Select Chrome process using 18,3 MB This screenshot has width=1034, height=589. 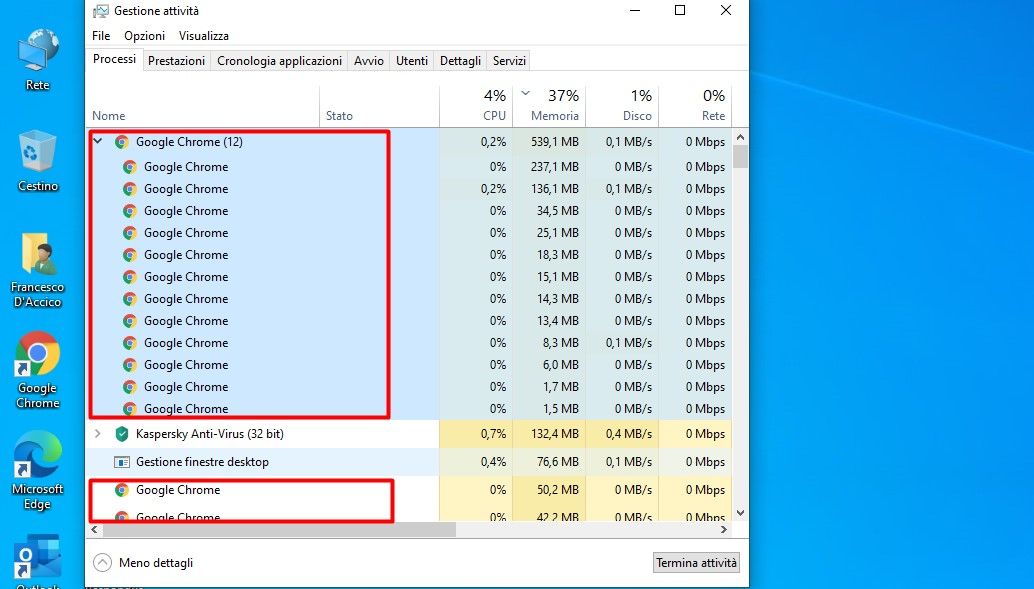(410, 255)
